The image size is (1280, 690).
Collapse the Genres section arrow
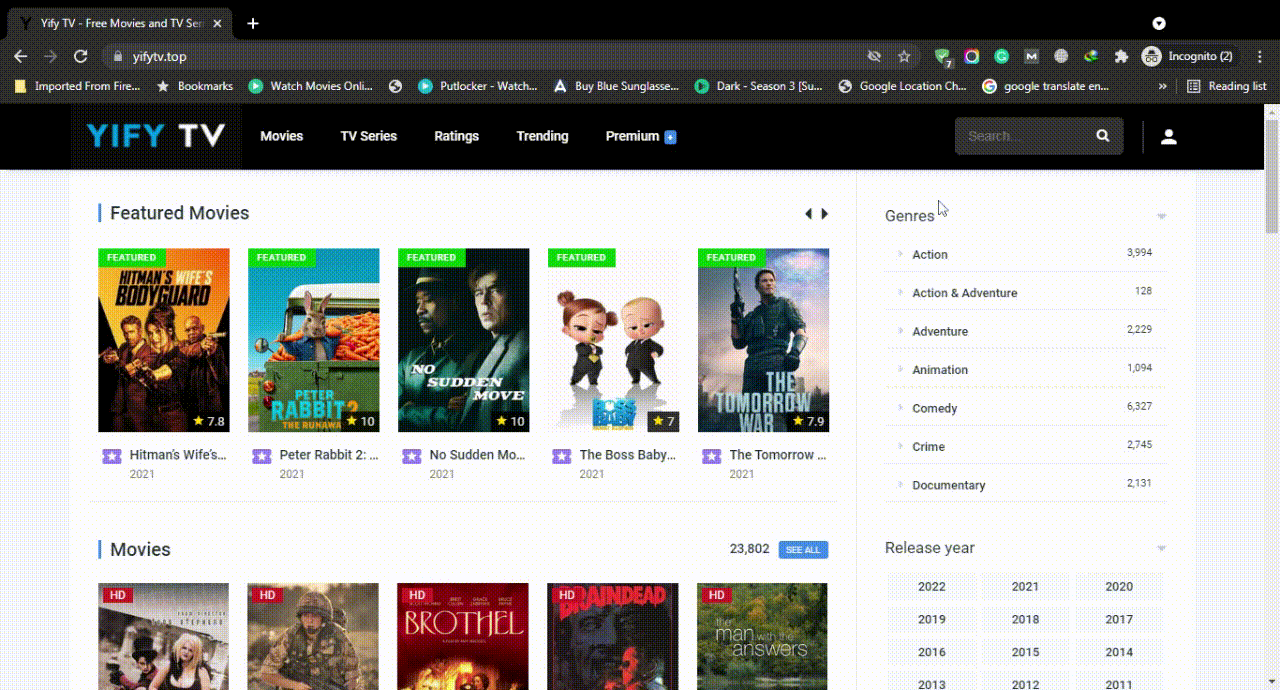pos(1161,216)
